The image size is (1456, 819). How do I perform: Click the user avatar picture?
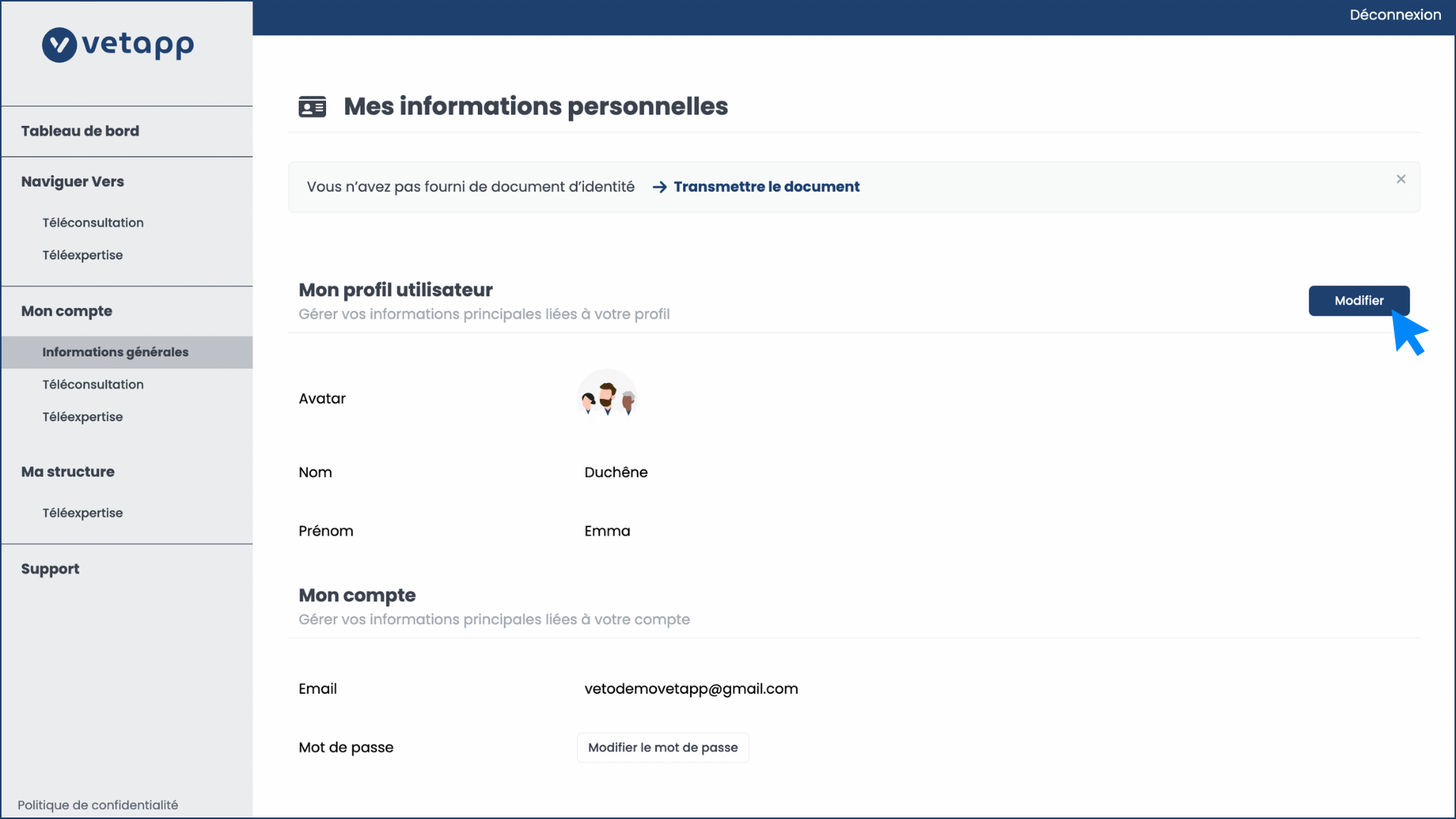pyautogui.click(x=607, y=397)
